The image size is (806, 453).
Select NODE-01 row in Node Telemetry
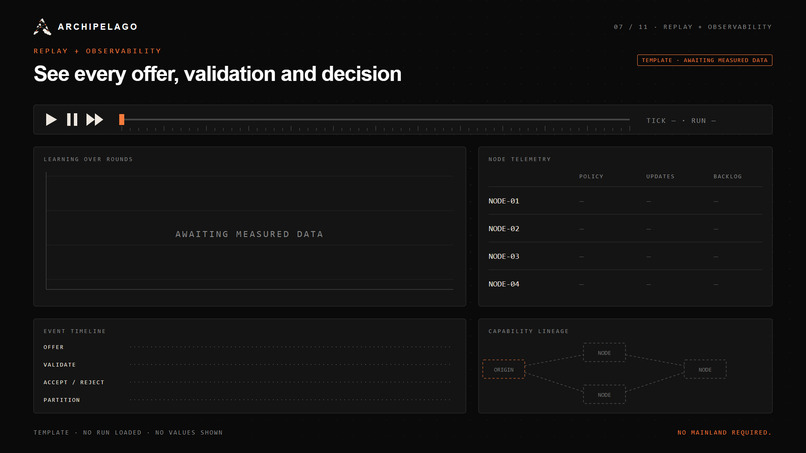[625, 201]
